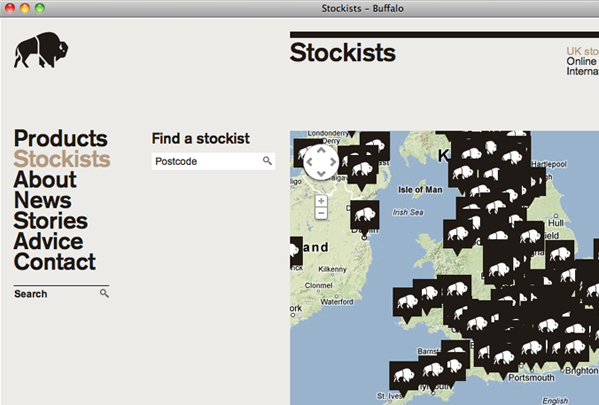Zoom out on the map with minus
599x405 pixels.
tap(321, 213)
